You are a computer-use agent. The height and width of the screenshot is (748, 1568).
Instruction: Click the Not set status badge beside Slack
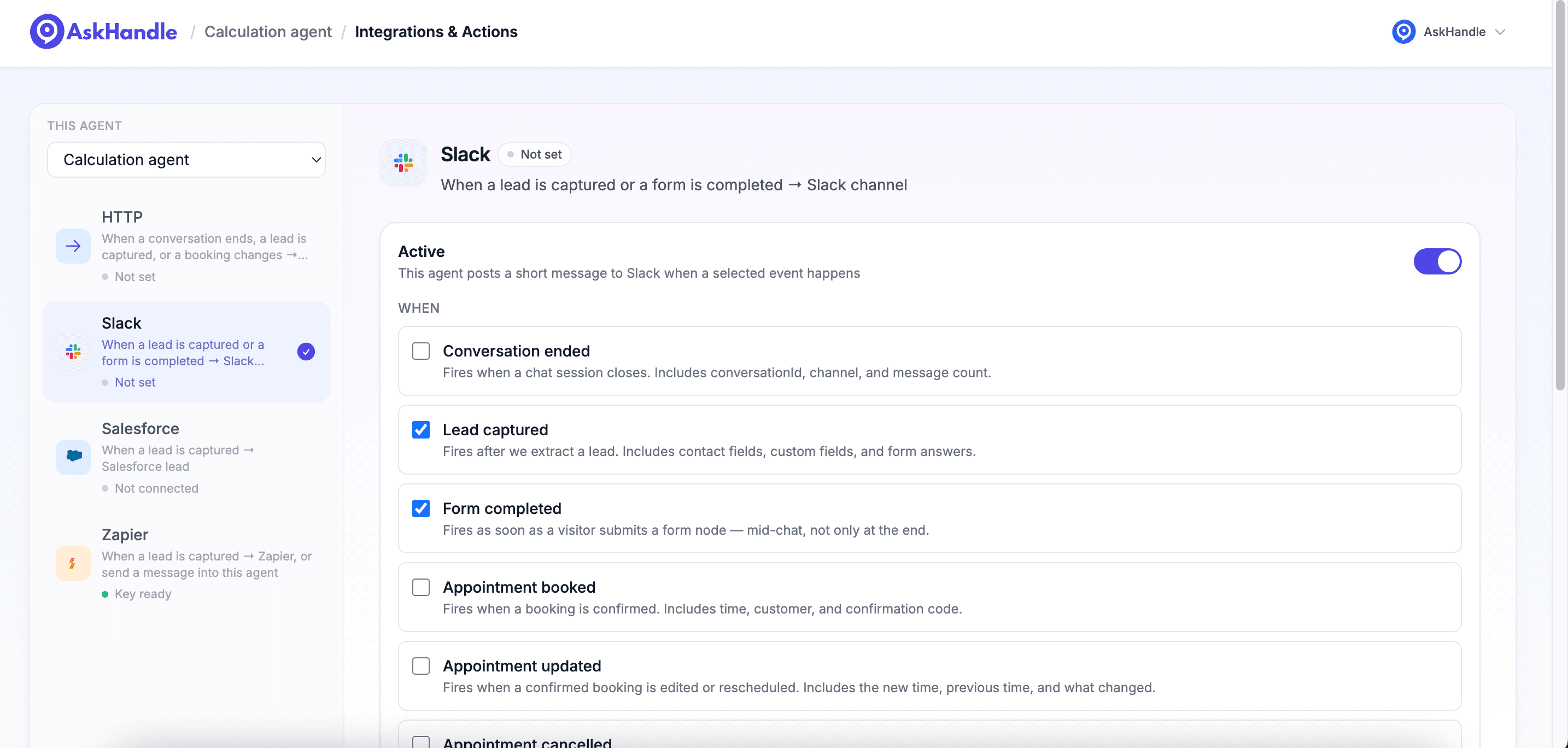click(535, 155)
